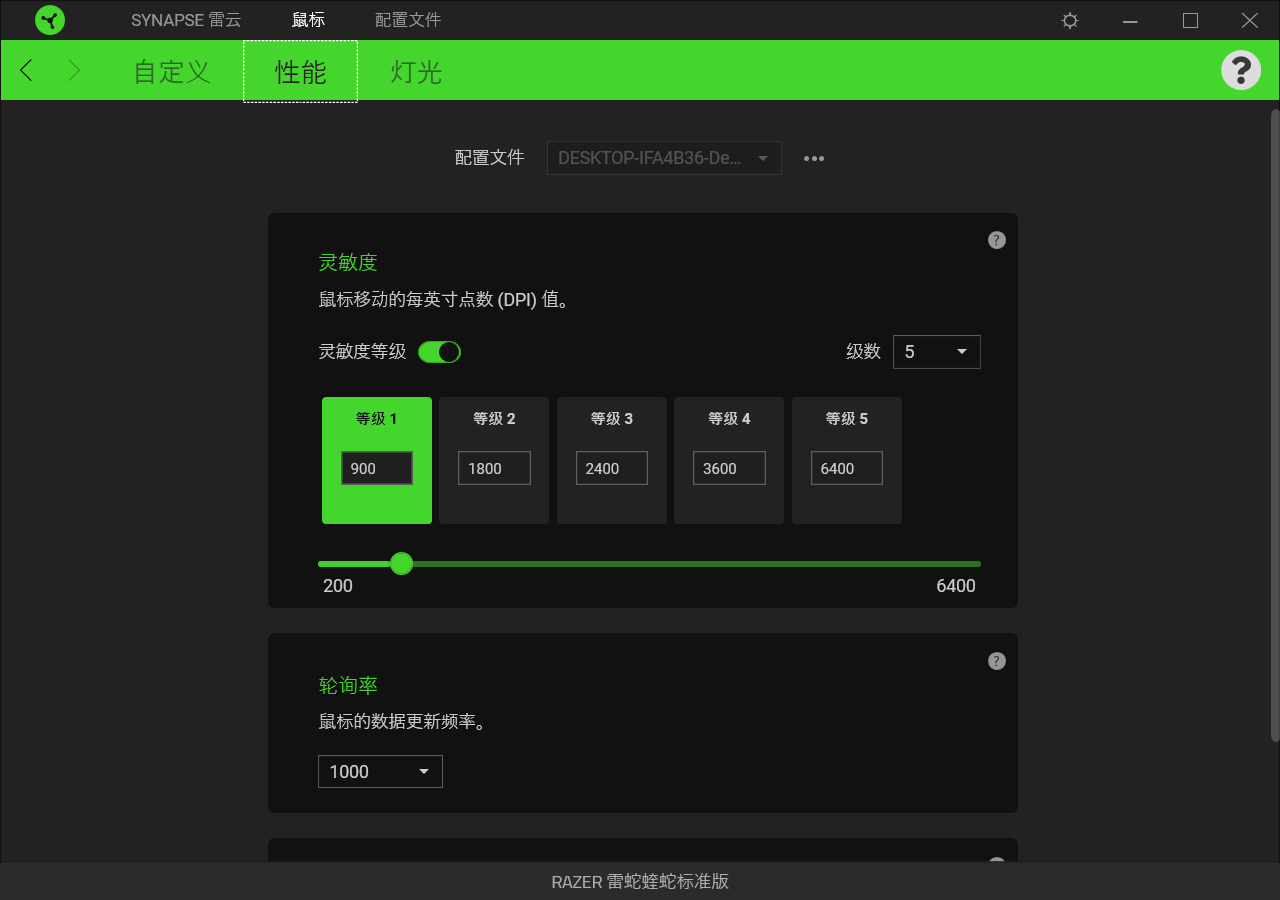Open help for the 轮询率 section
The image size is (1280, 900).
[997, 661]
